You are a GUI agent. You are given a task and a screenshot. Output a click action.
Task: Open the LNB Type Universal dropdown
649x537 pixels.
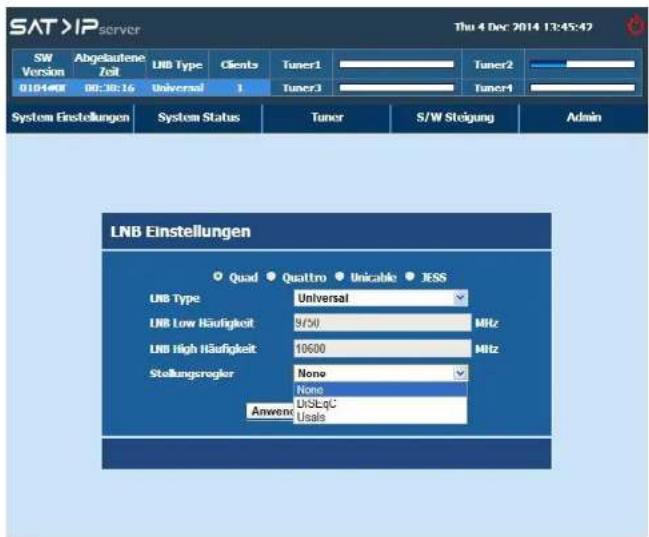coord(381,298)
